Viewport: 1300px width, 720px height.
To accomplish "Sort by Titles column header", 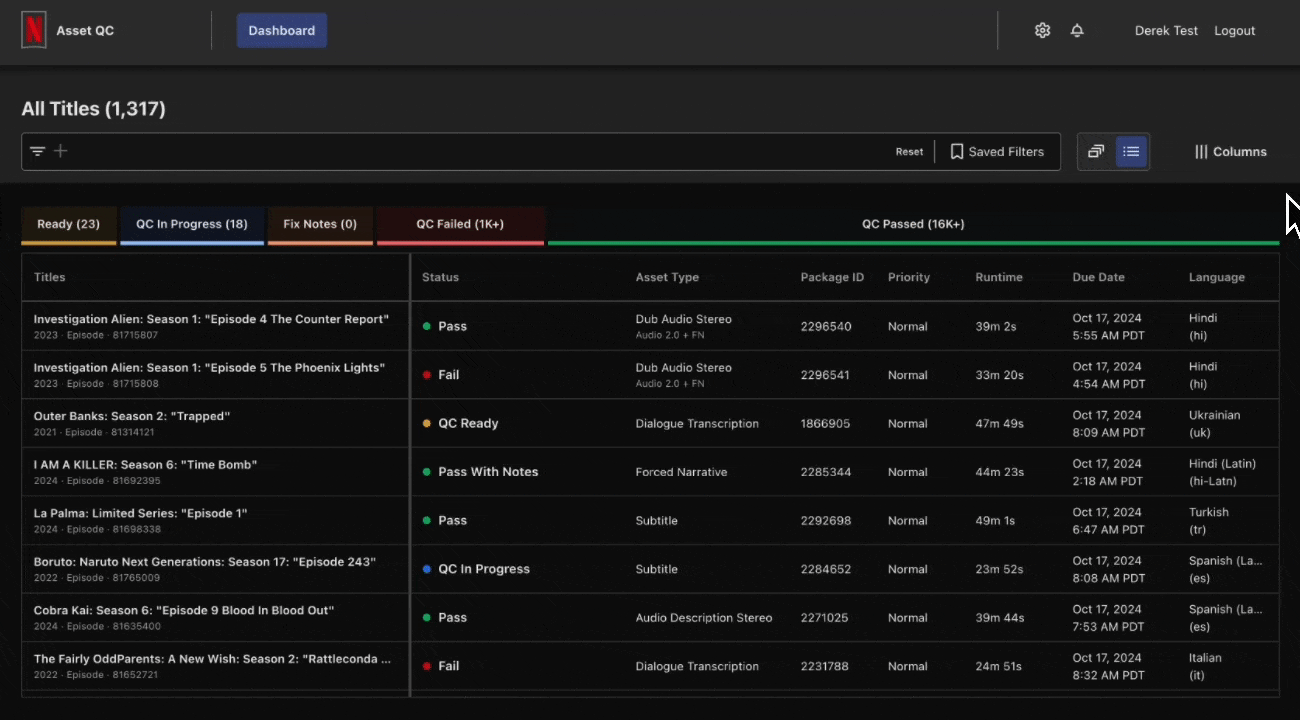I will 49,277.
